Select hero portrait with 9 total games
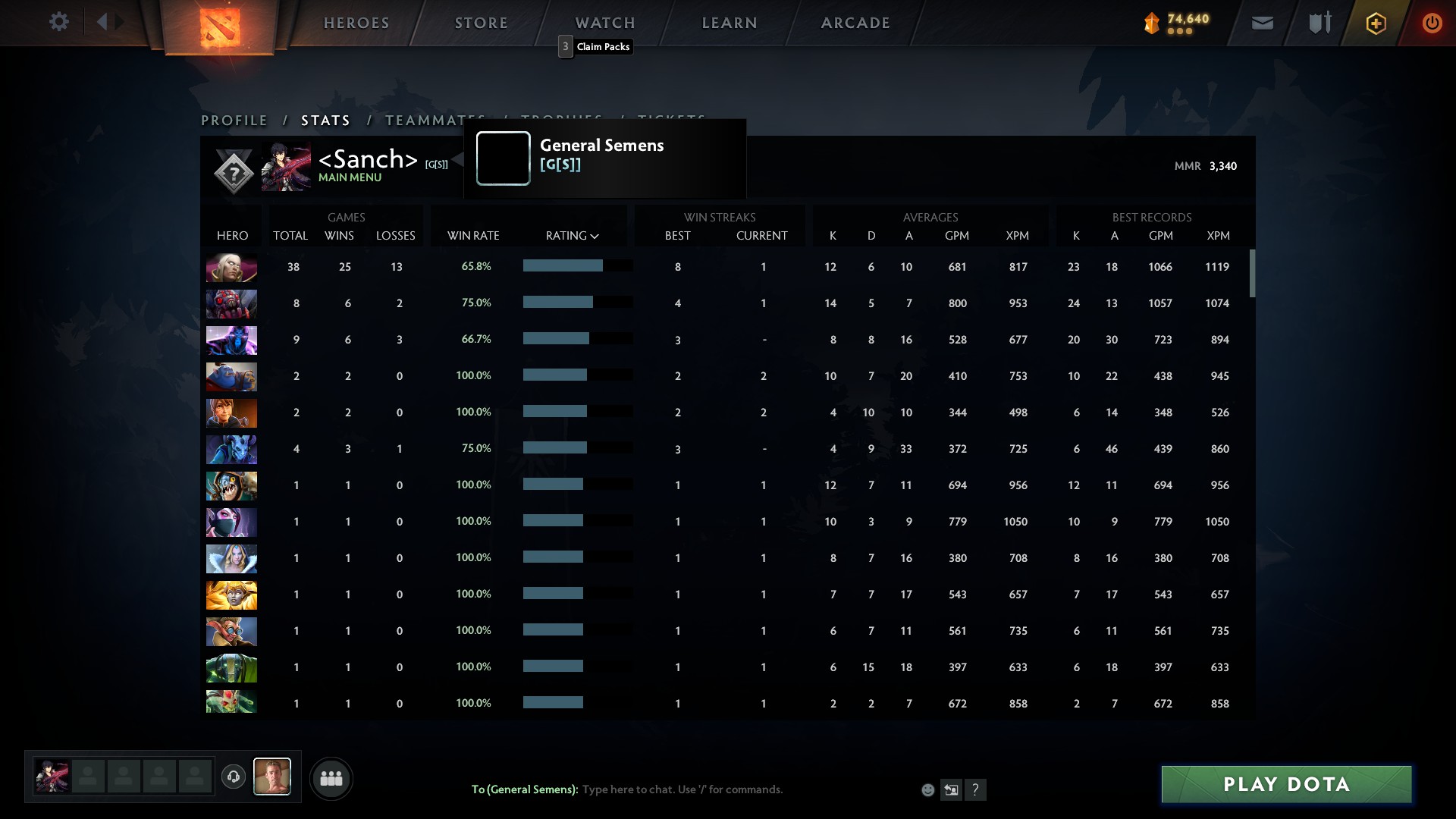 [x=231, y=340]
